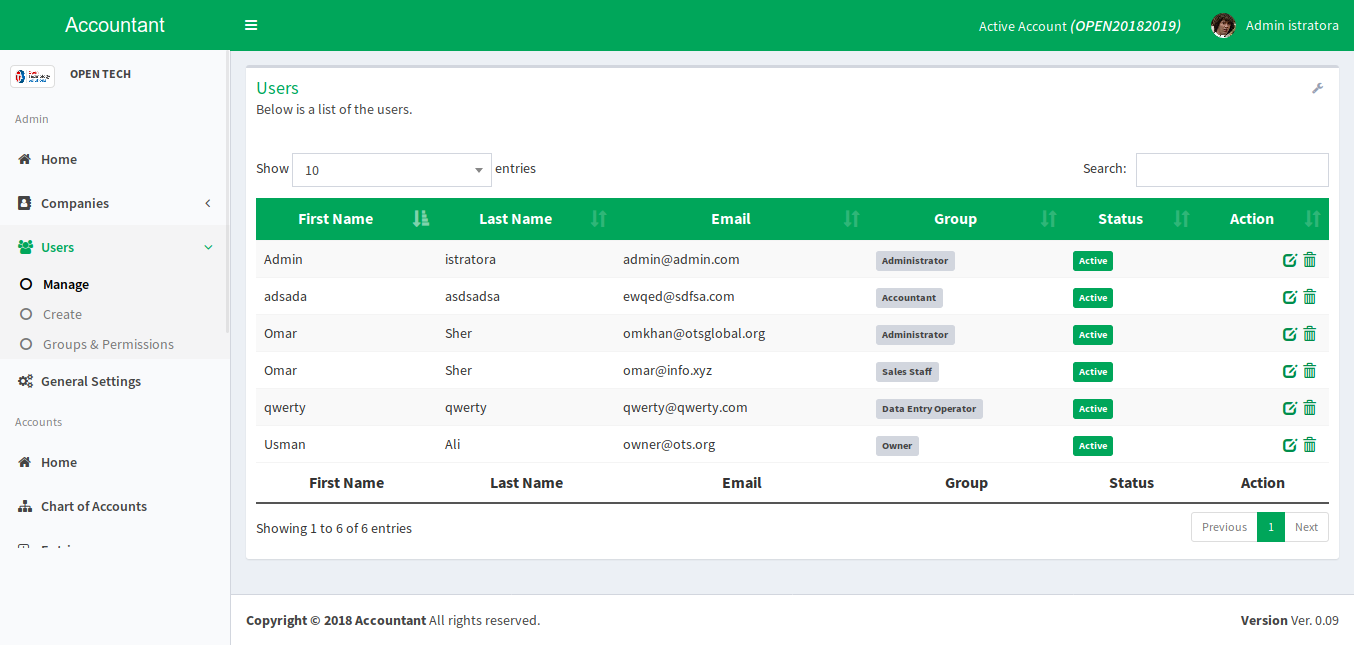This screenshot has width=1354, height=645.
Task: Click the email omar@info.xyz
Action: coord(667,370)
